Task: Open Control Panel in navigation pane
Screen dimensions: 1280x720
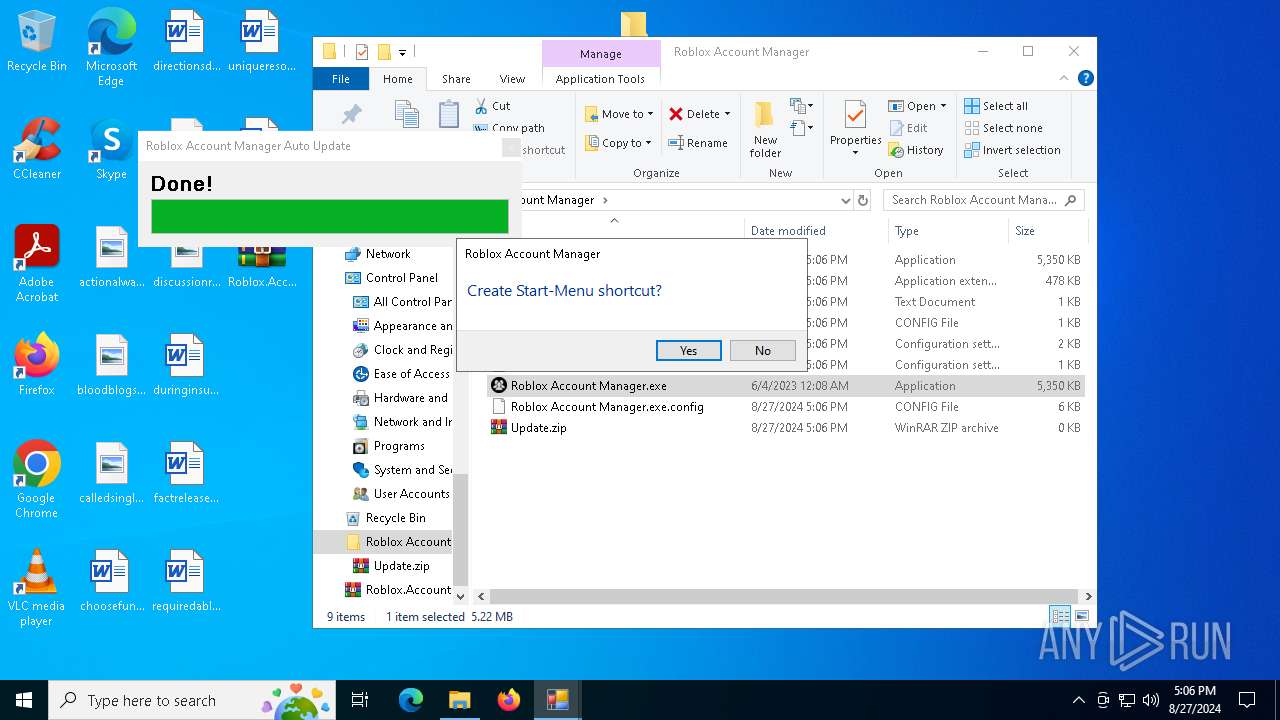Action: coord(401,278)
